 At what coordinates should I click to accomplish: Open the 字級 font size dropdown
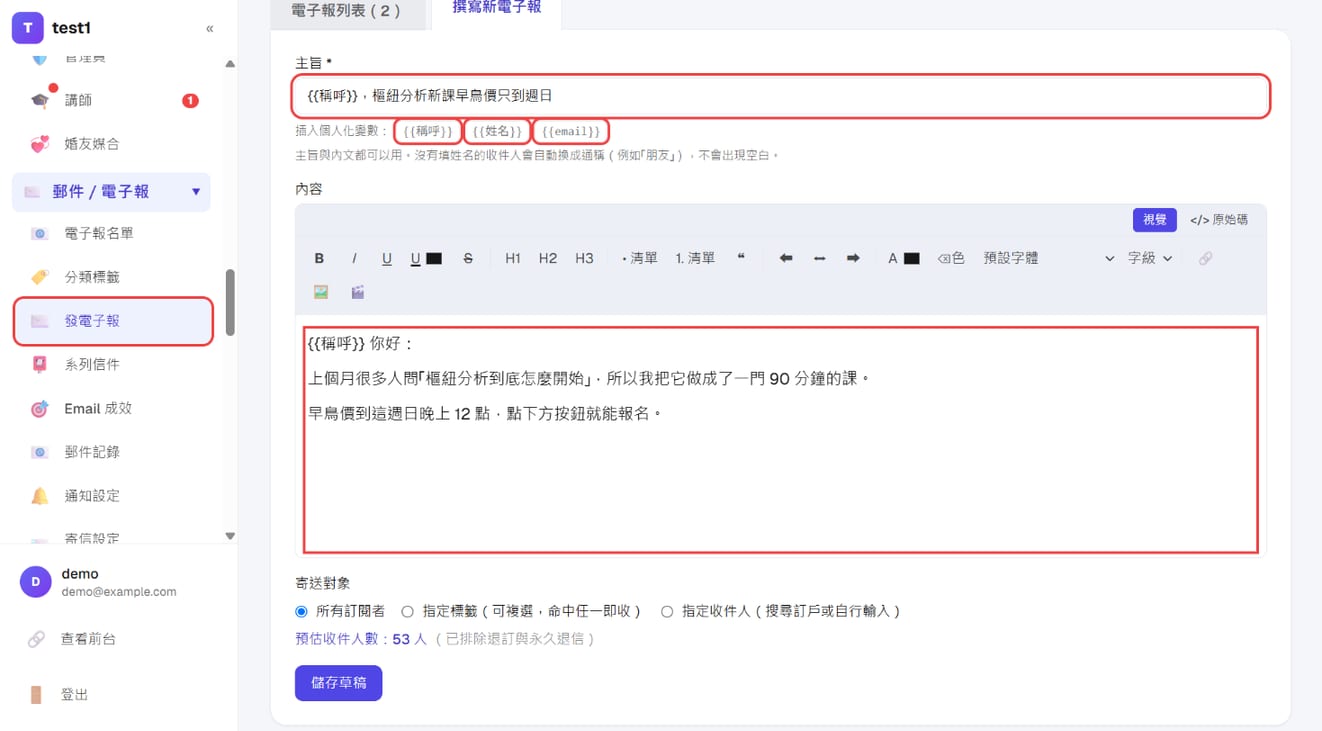[x=1150, y=258]
